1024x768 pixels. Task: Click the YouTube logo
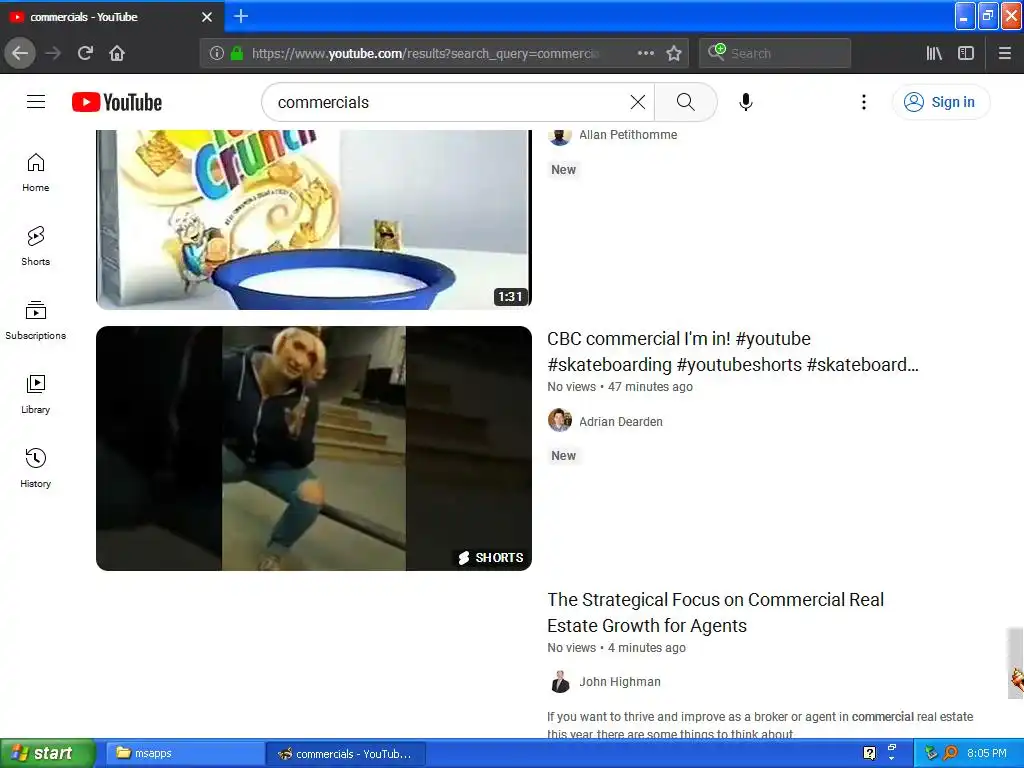[117, 103]
